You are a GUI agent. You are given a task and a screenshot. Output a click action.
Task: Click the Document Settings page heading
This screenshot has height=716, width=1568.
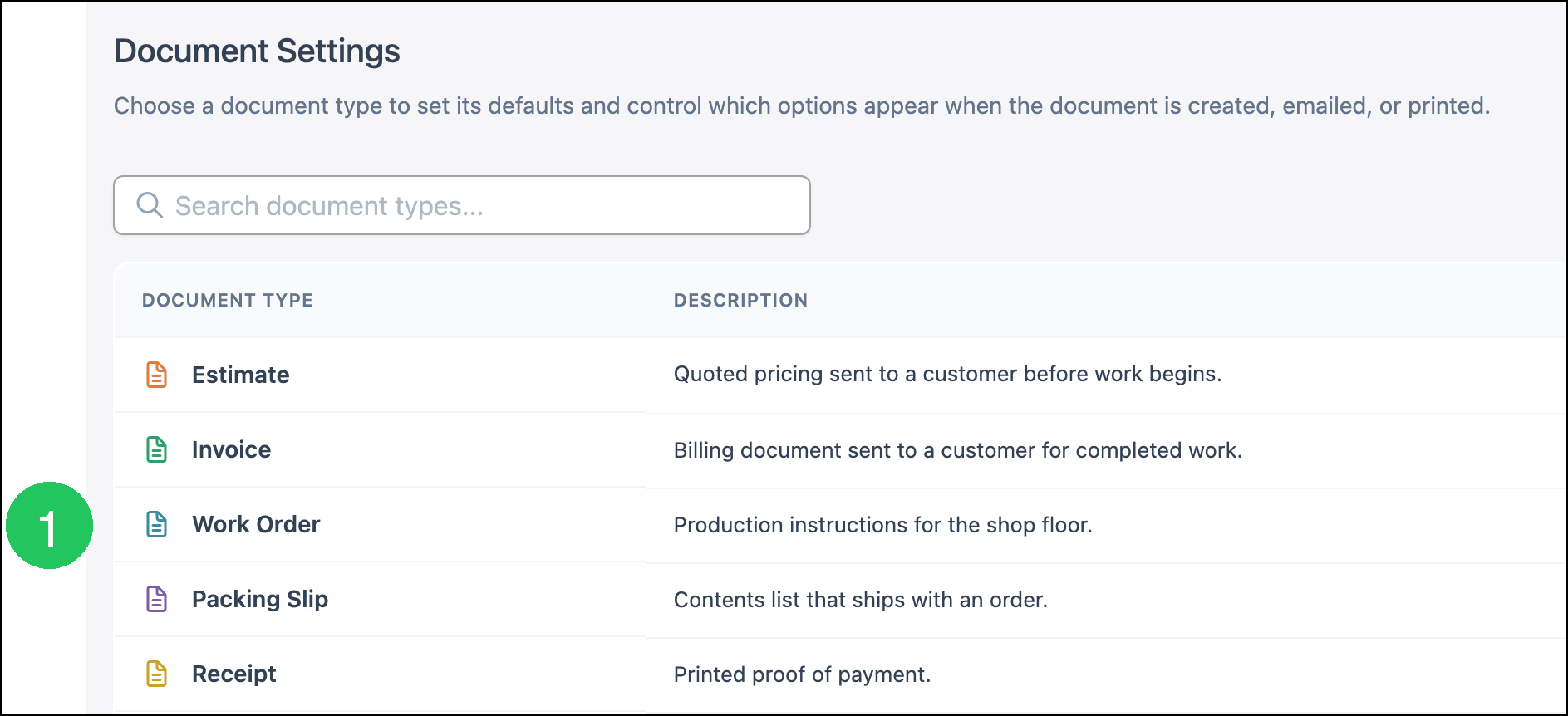[x=257, y=51]
